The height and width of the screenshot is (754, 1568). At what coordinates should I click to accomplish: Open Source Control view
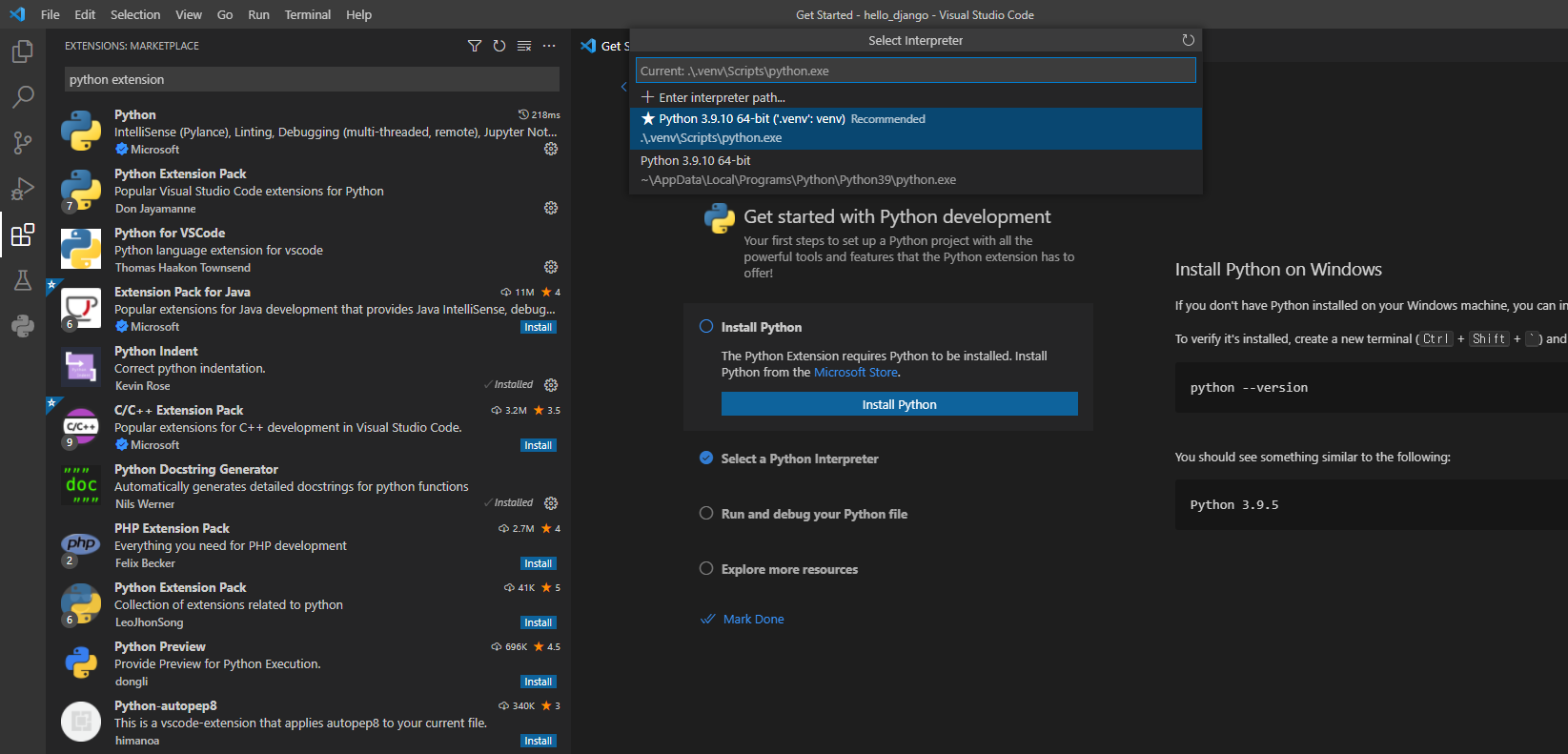coord(23,143)
